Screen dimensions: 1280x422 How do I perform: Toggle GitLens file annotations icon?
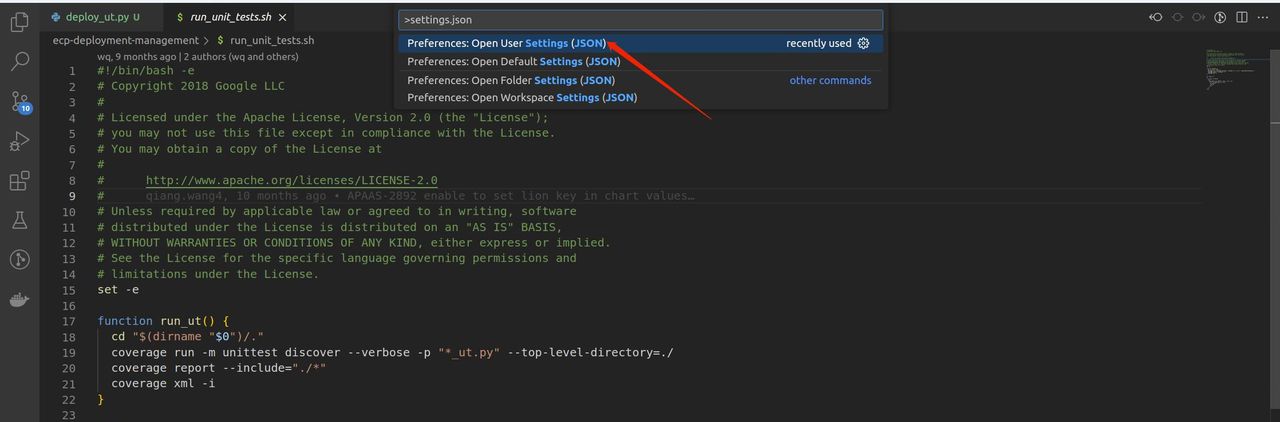tap(1220, 17)
